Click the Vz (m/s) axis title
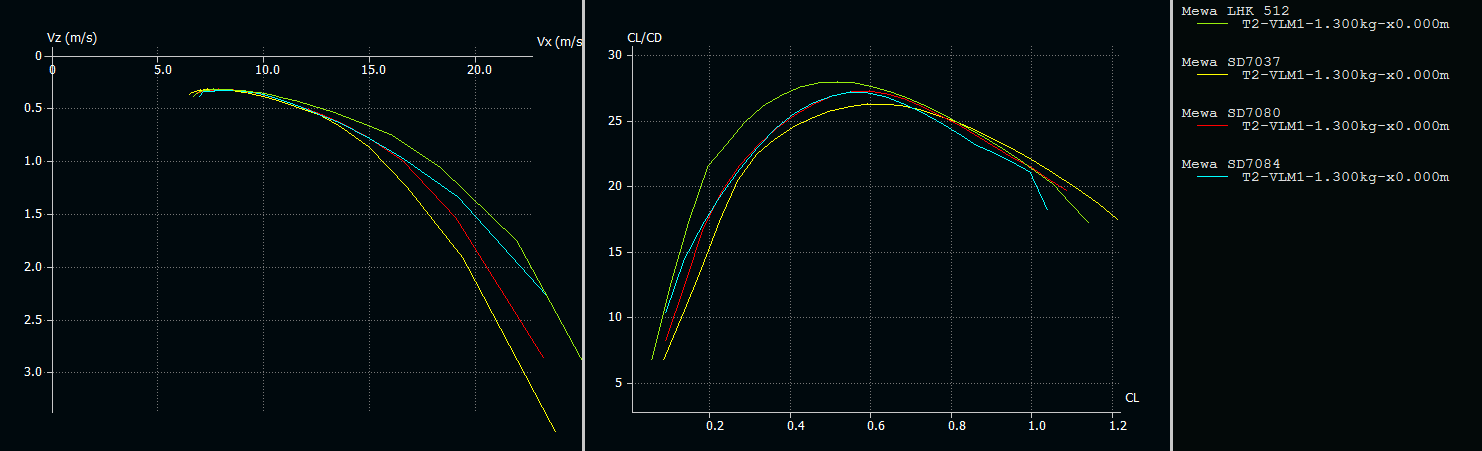Screen dimensions: 1482x451 72,38
